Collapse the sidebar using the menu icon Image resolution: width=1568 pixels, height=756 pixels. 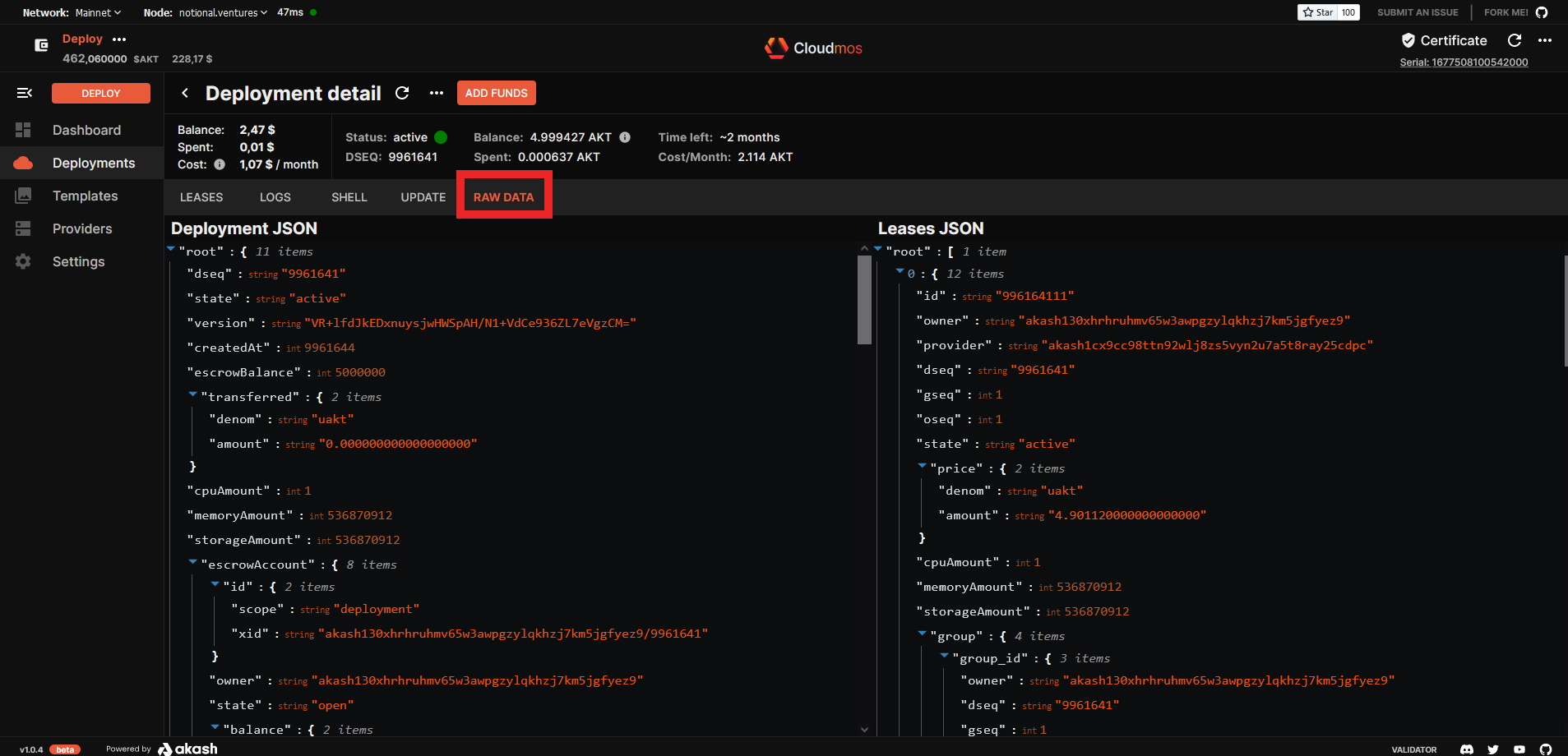24,93
